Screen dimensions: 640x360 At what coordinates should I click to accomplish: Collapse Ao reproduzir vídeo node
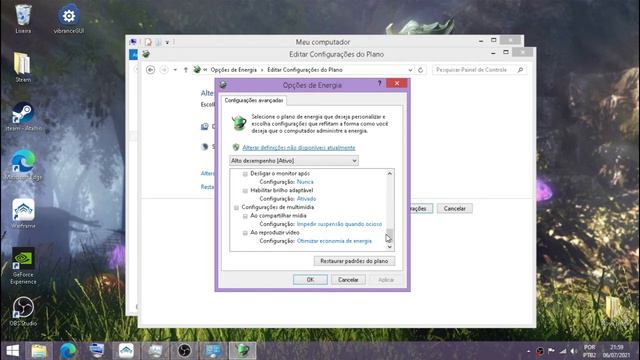[x=245, y=233]
